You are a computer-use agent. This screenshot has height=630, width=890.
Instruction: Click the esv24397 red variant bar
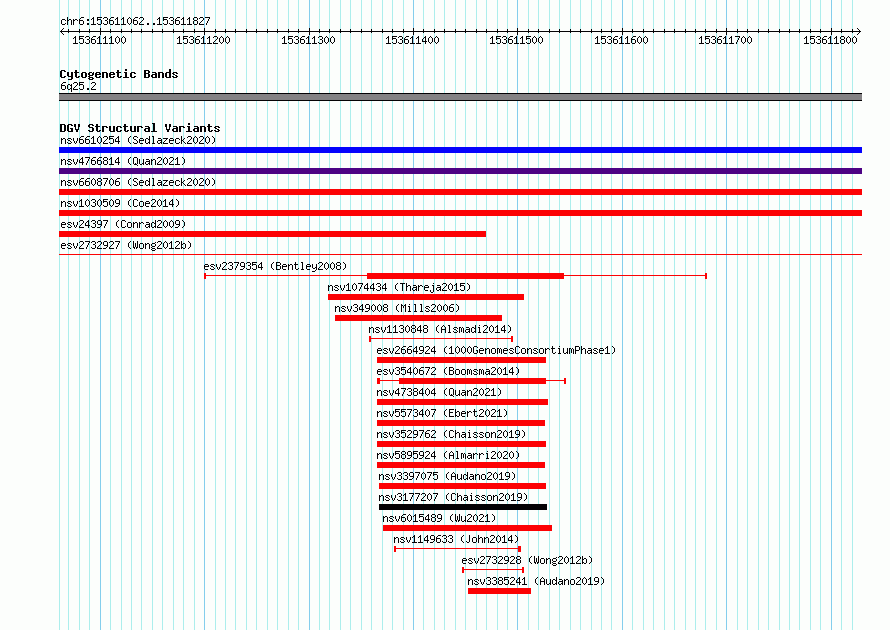272,234
